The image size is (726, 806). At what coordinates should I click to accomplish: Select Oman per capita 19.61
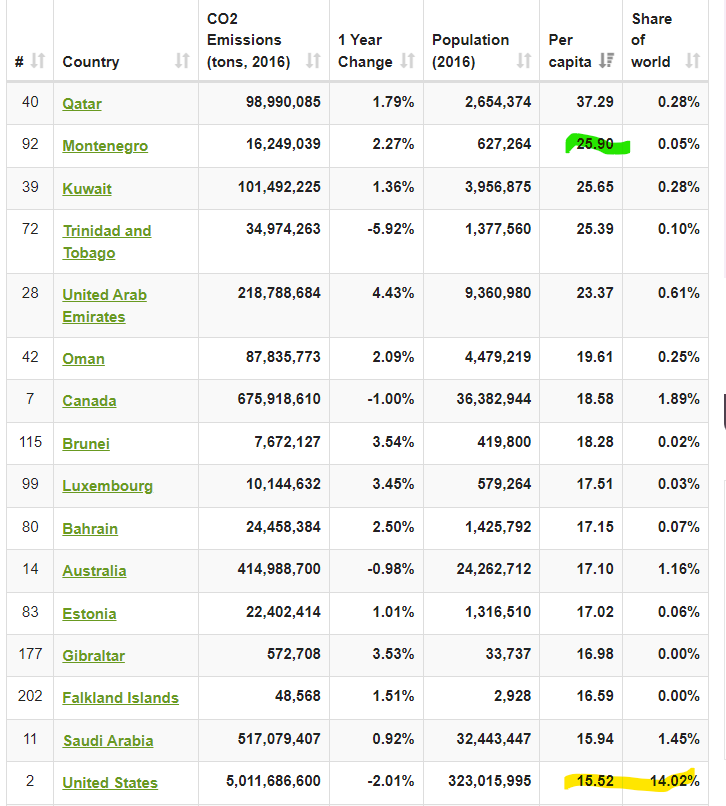[595, 357]
